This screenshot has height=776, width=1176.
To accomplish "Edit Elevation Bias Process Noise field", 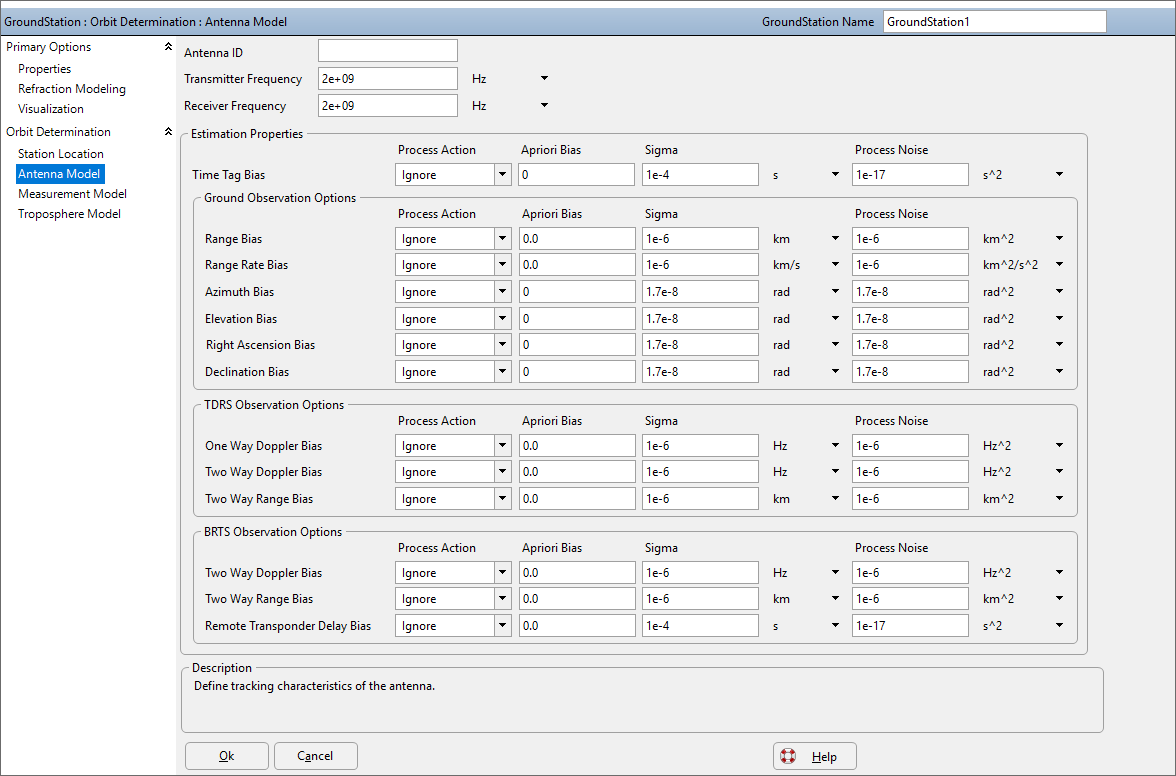I will [910, 319].
